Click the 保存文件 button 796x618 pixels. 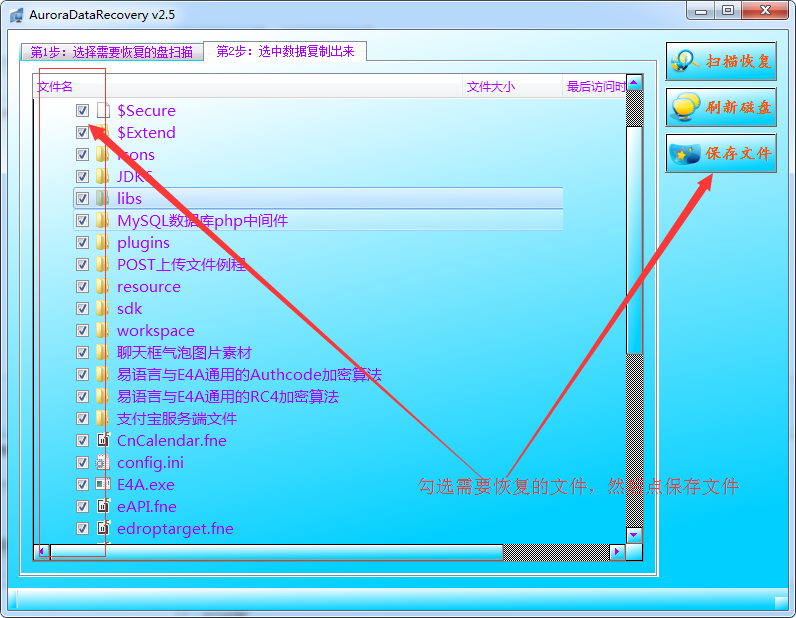click(x=721, y=153)
